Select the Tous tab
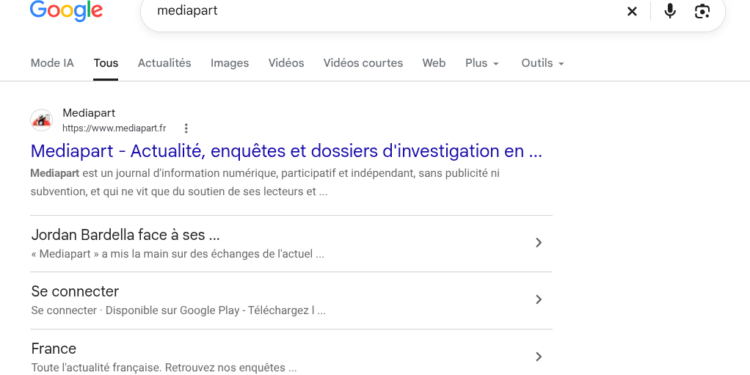 pyautogui.click(x=106, y=63)
